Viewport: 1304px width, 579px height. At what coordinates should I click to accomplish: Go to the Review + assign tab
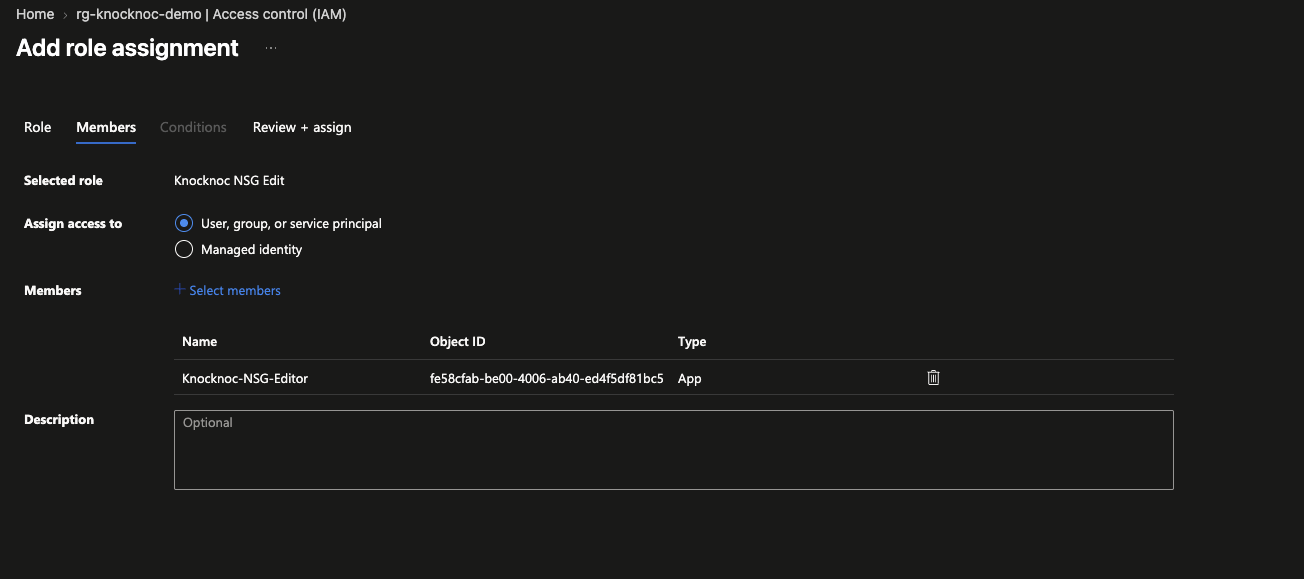tap(302, 127)
